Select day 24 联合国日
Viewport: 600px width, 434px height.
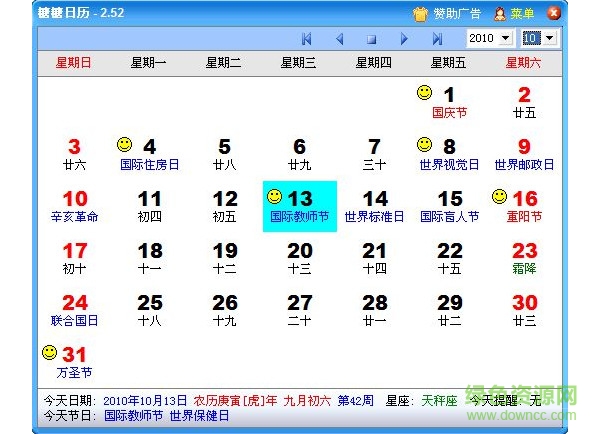[x=74, y=311]
